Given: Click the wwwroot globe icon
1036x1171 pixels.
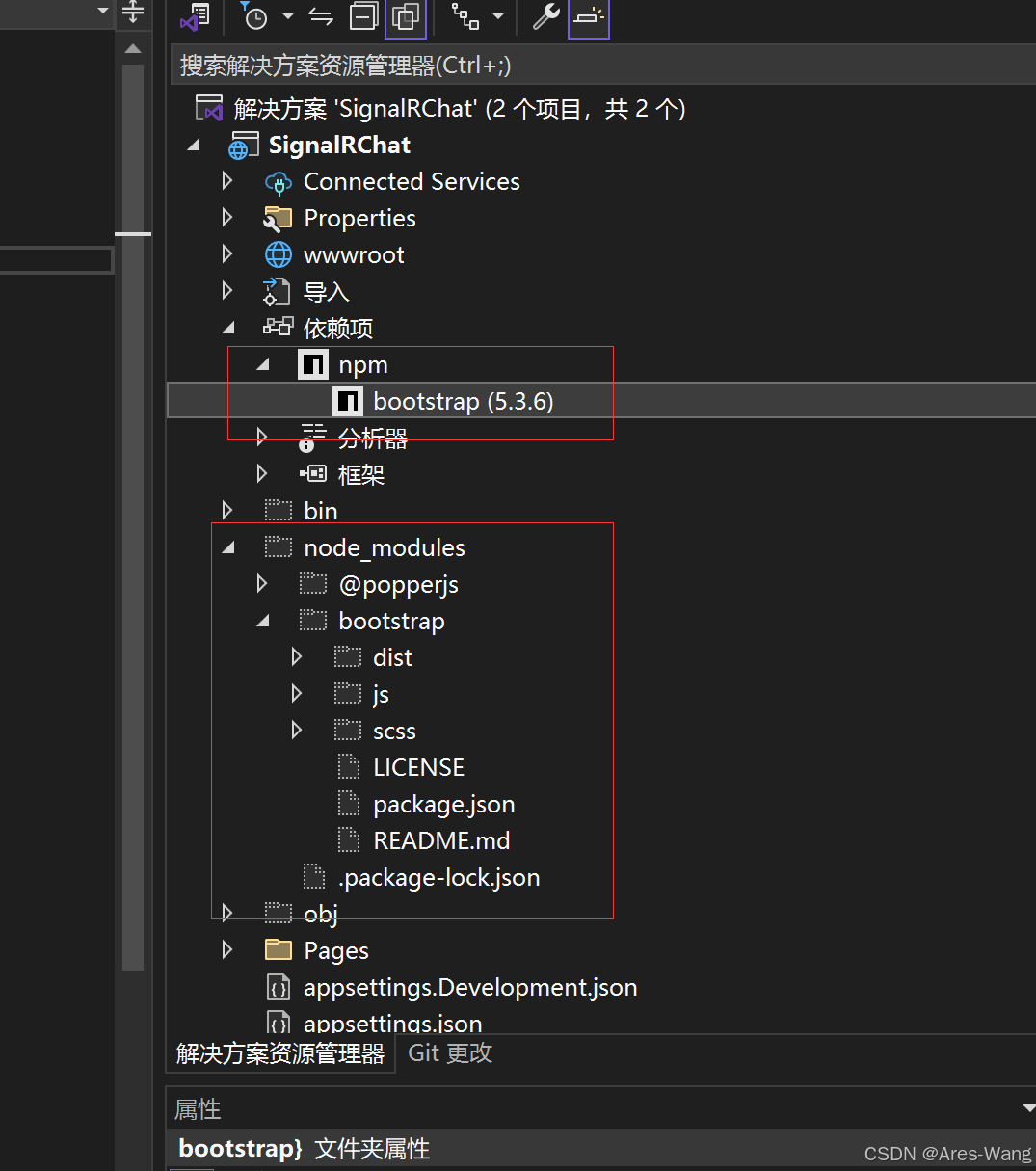Looking at the screenshot, I should (278, 254).
